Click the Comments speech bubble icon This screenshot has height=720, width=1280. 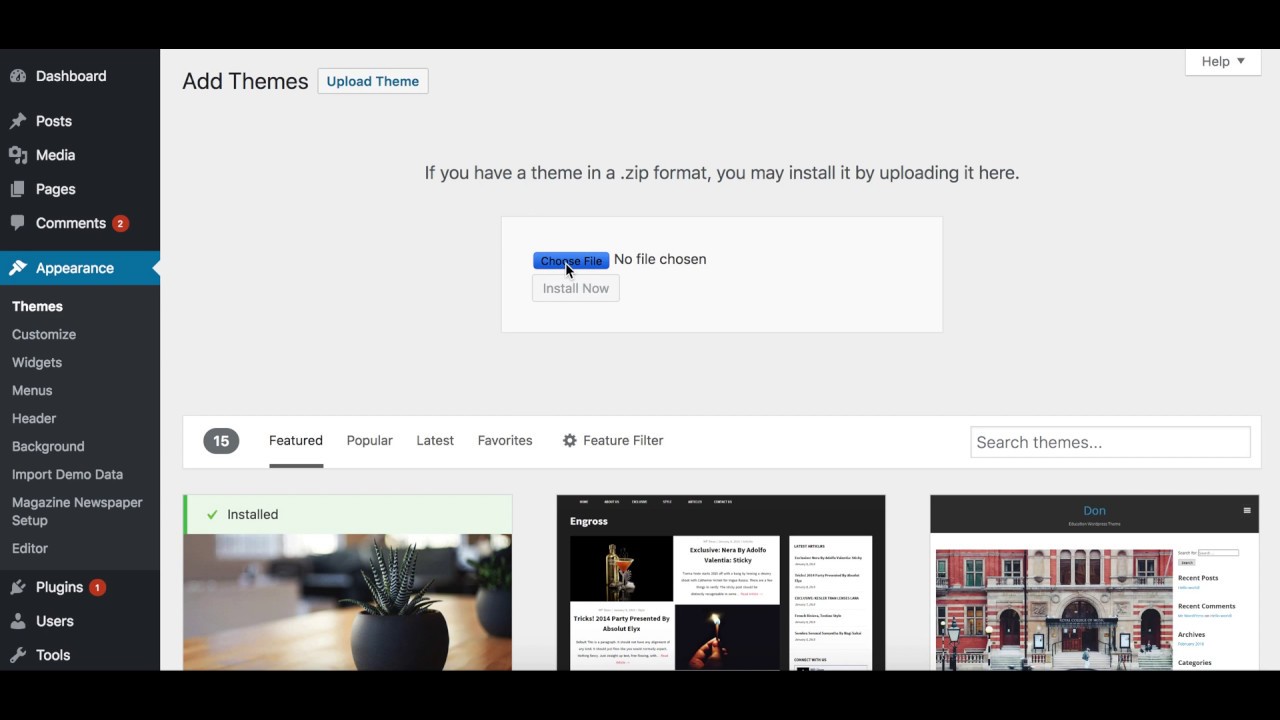(x=18, y=223)
